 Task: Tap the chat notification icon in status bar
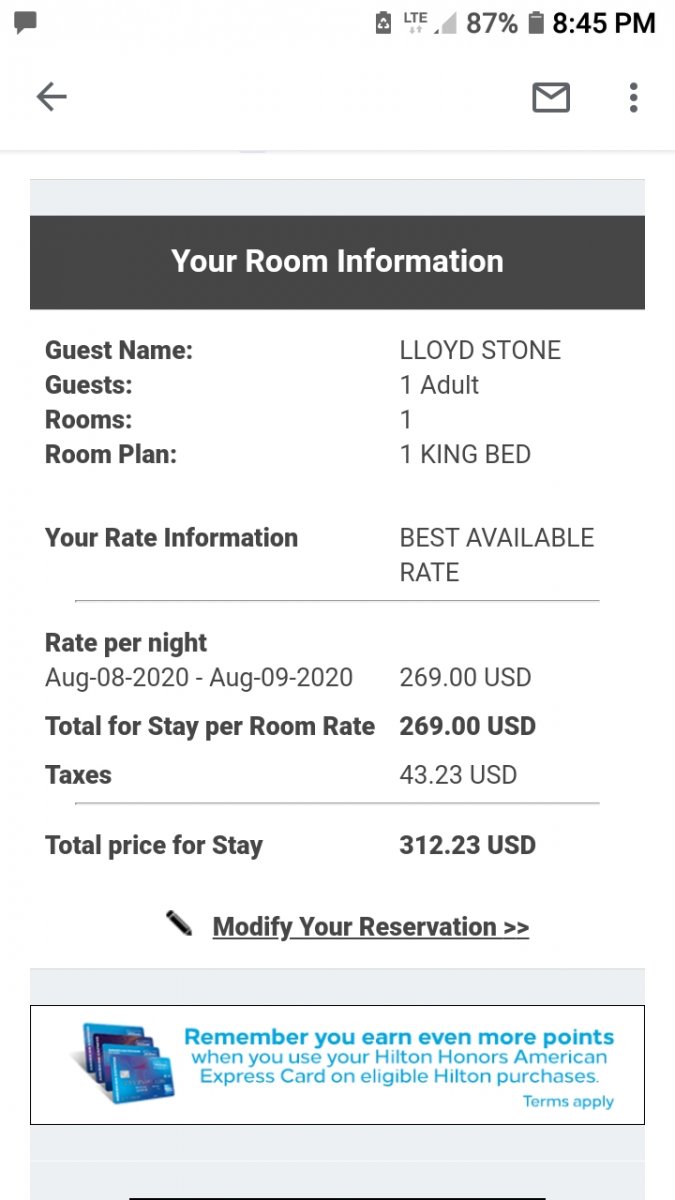point(26,22)
